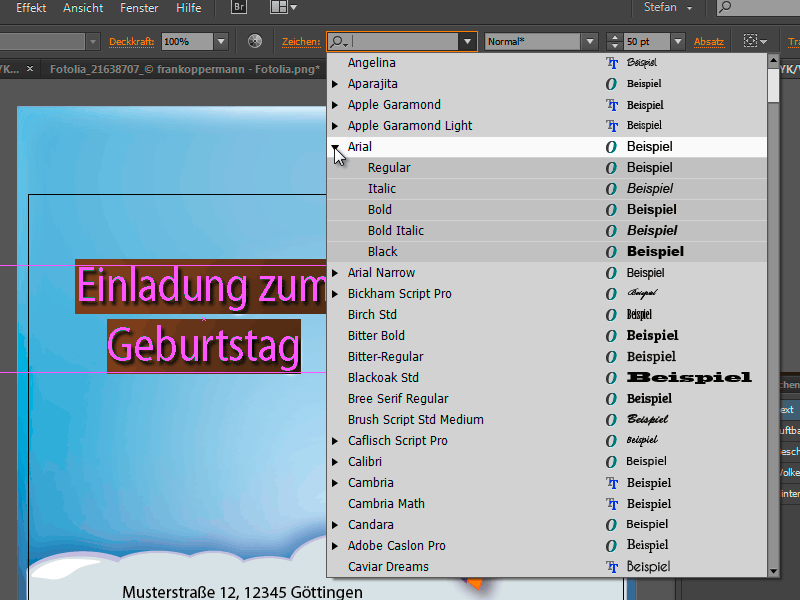This screenshot has width=800, height=600.
Task: Click the Zeichen link label
Action: (x=301, y=42)
